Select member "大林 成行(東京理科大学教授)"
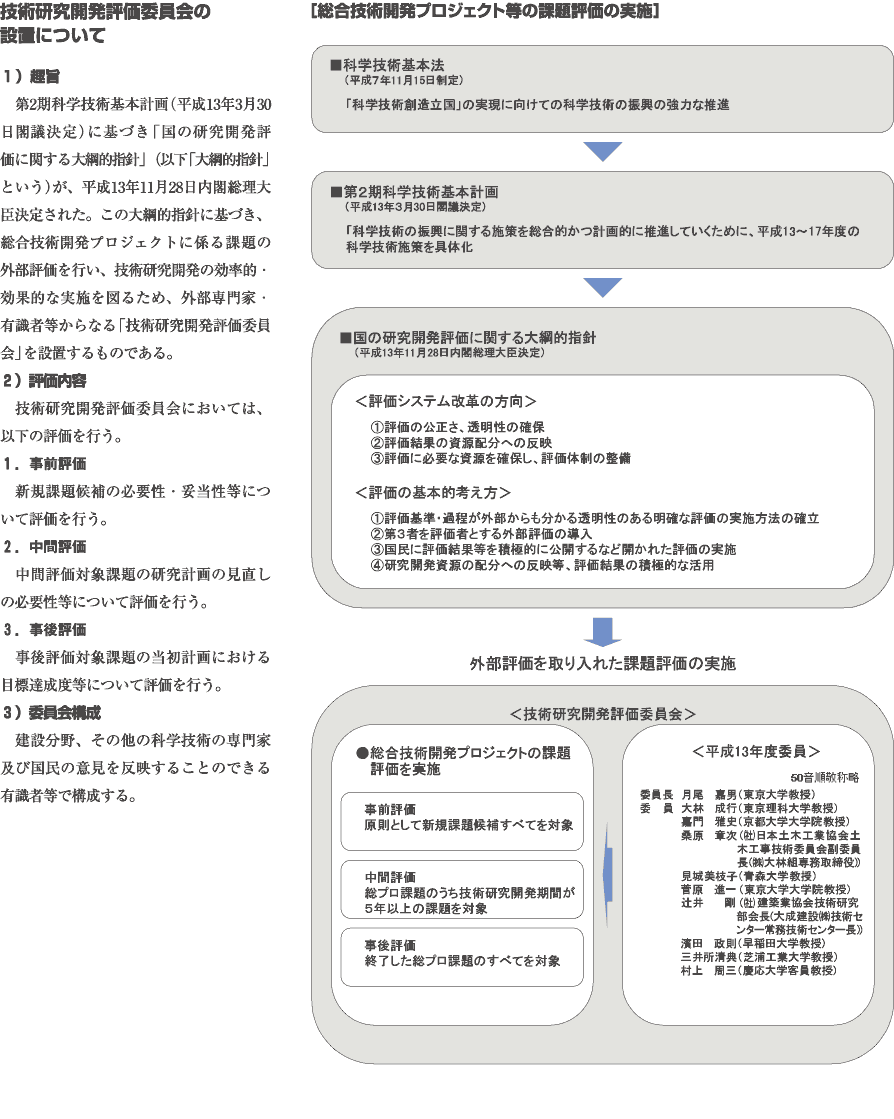Screen dimensions: 894x1119 pos(759,808)
